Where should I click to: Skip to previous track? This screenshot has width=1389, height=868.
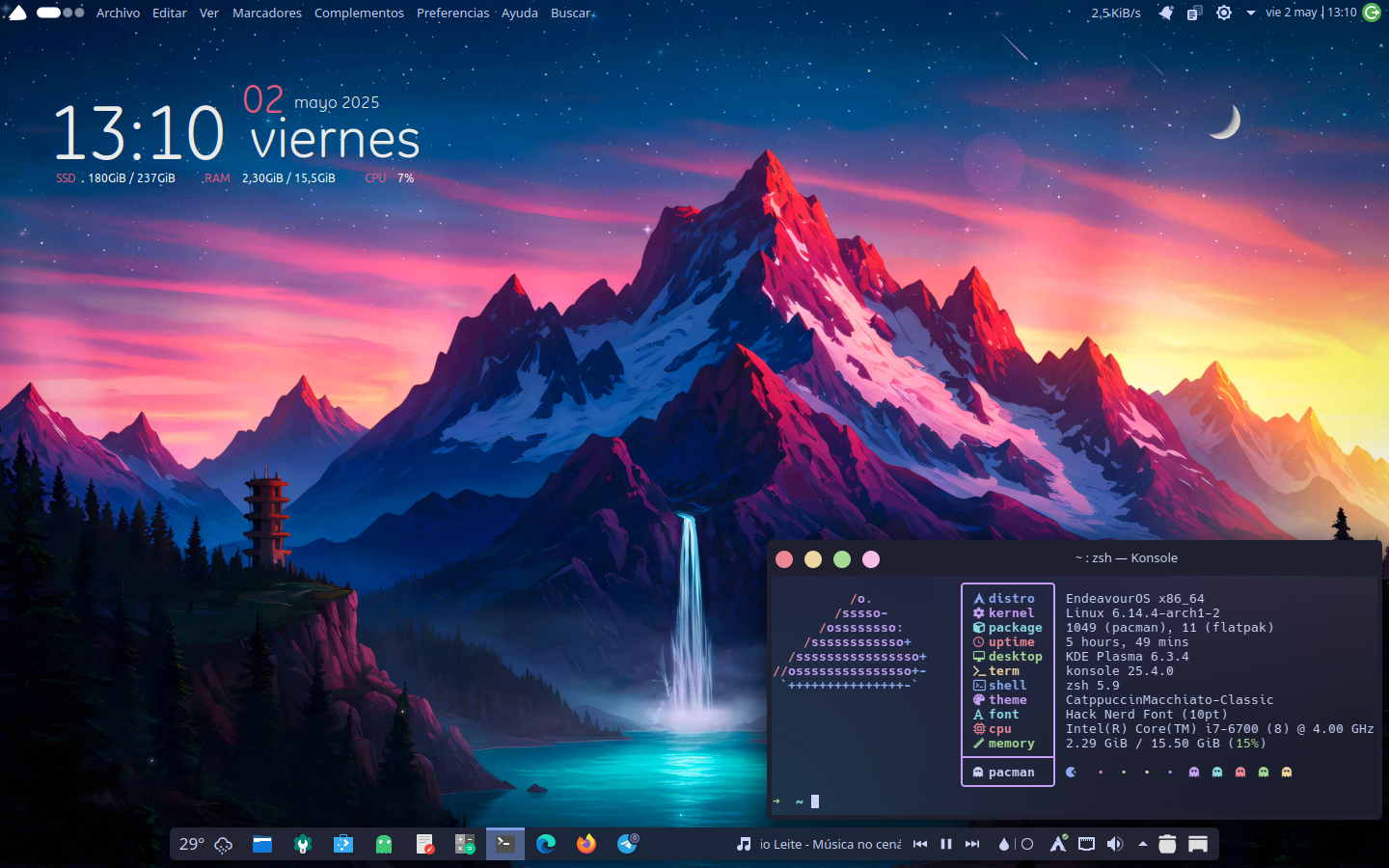point(920,844)
